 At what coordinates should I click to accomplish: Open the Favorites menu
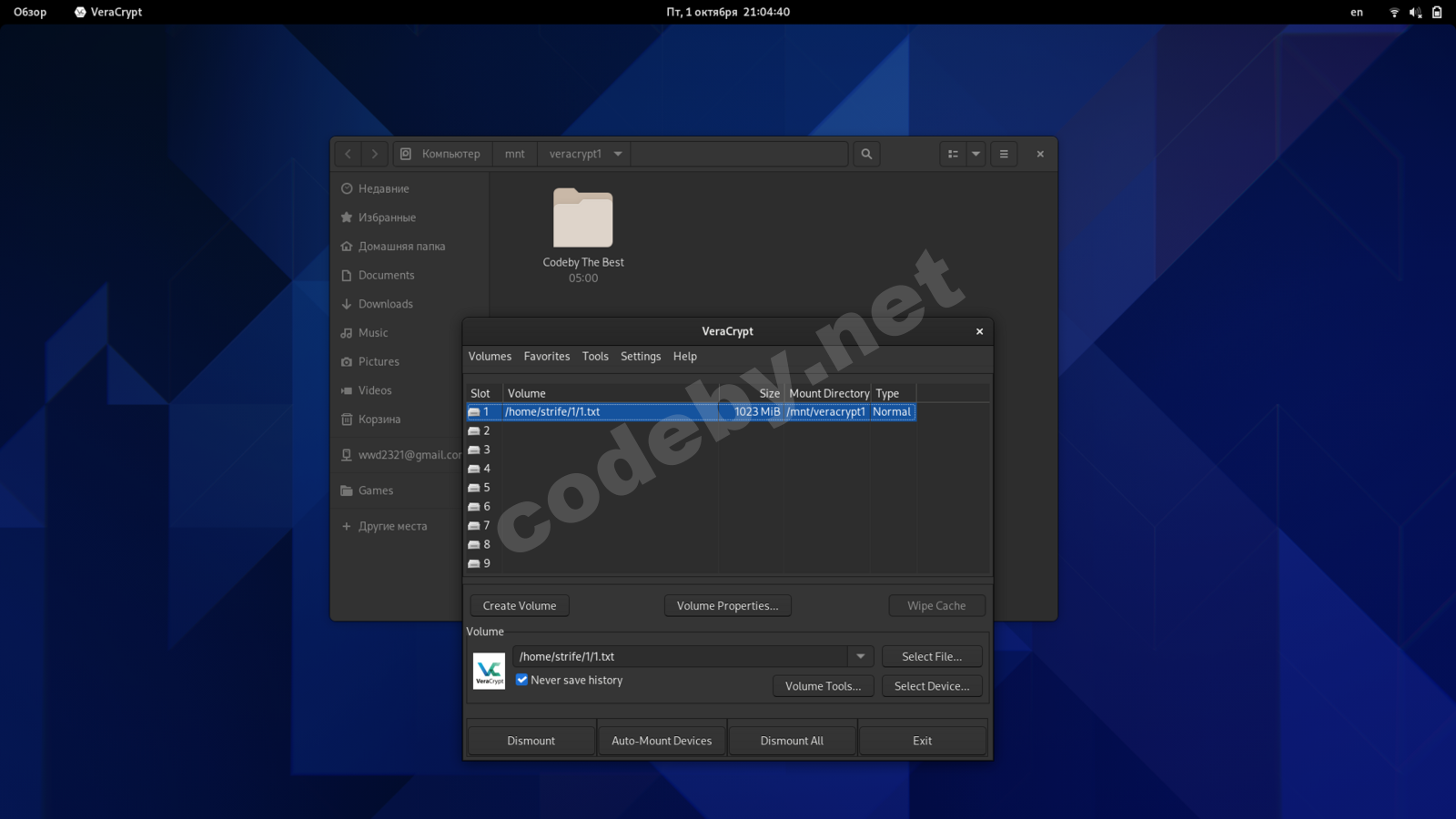pos(547,357)
